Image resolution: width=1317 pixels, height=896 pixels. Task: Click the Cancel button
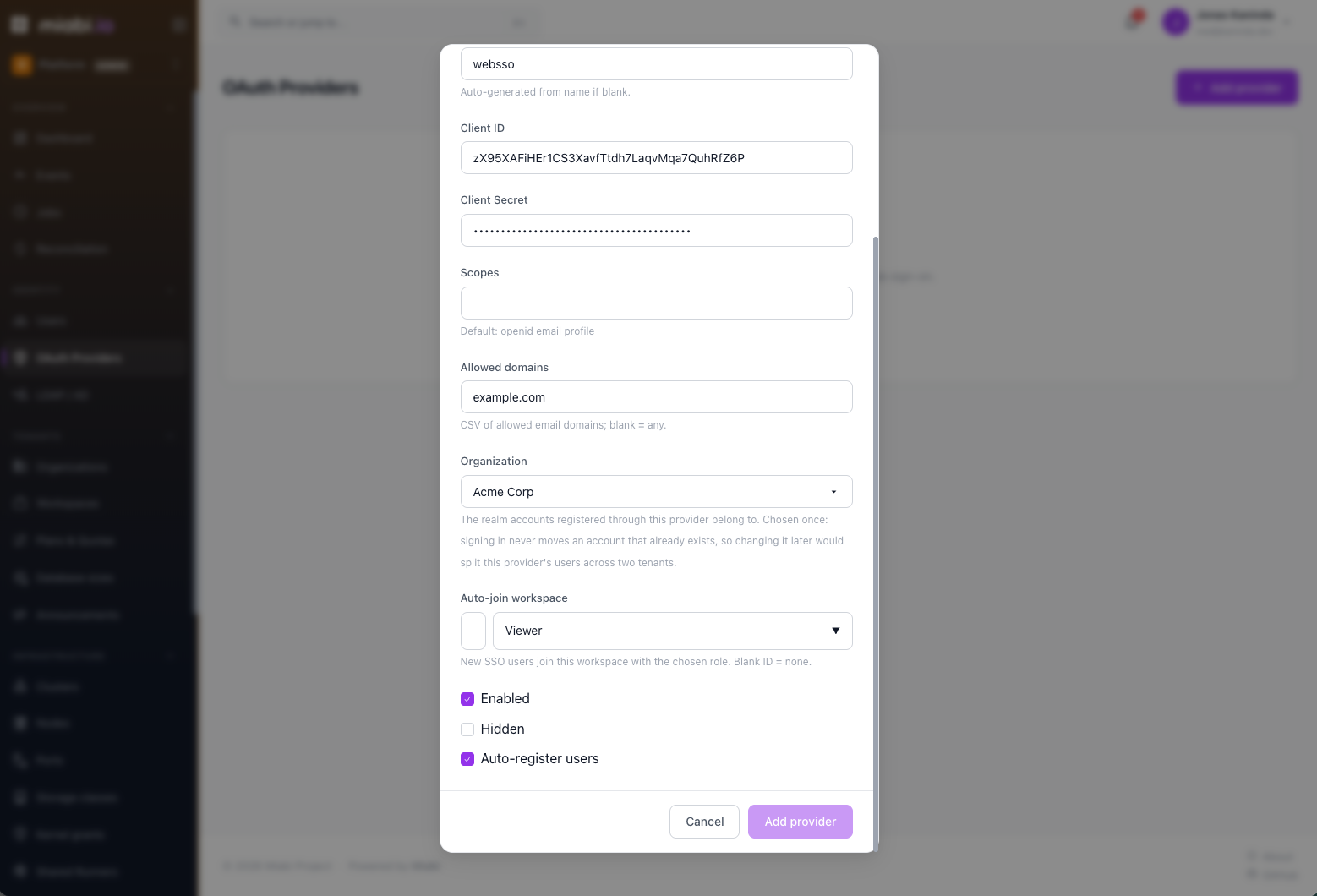point(704,822)
